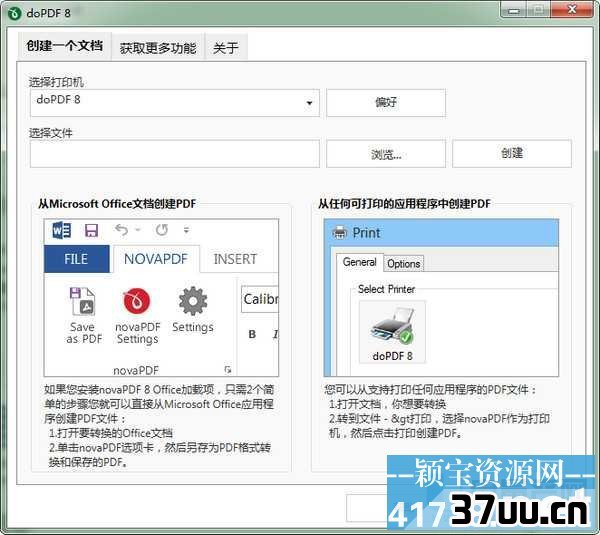Click the FILE tab in Word preview
Viewport: 600px width, 535px height.
pos(77,259)
